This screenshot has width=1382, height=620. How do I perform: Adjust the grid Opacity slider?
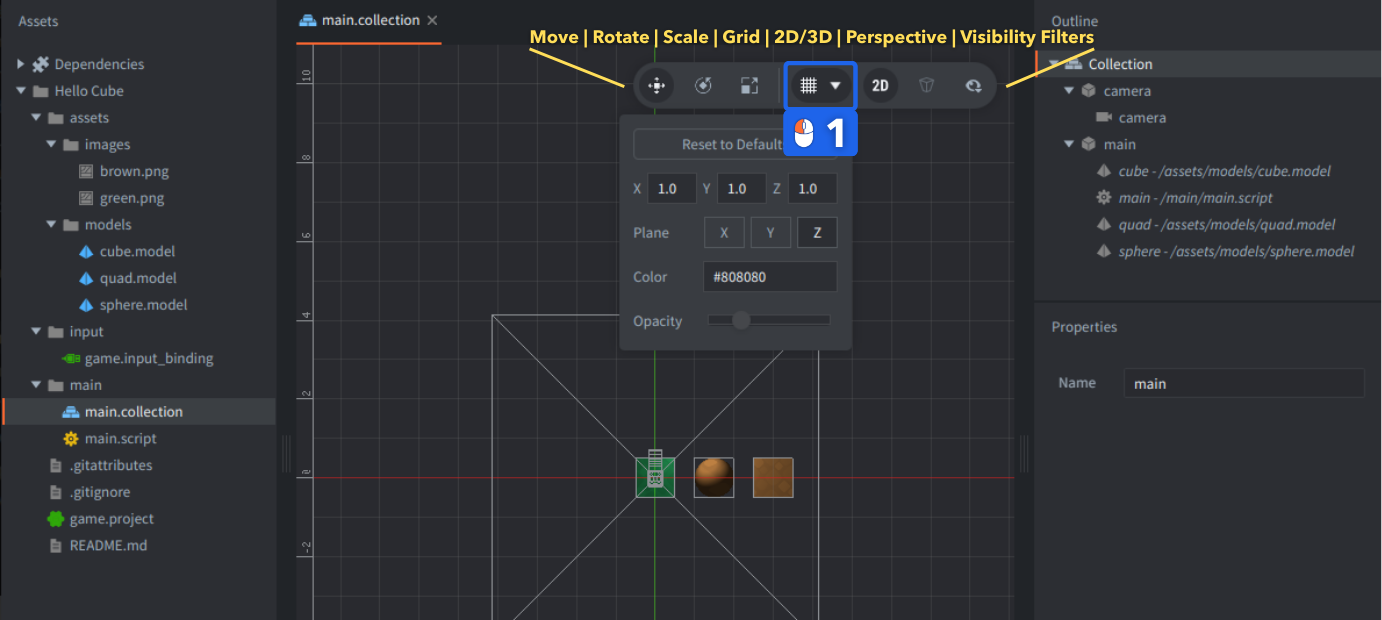click(x=741, y=321)
